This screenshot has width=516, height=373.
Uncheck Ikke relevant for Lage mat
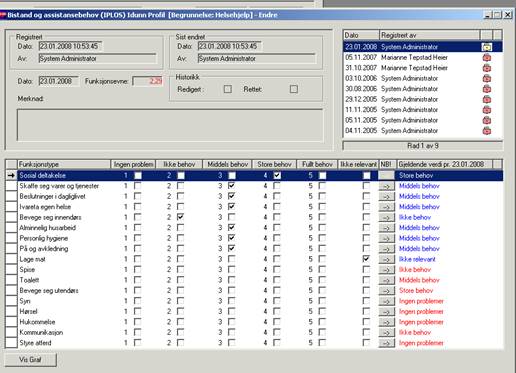(x=366, y=259)
